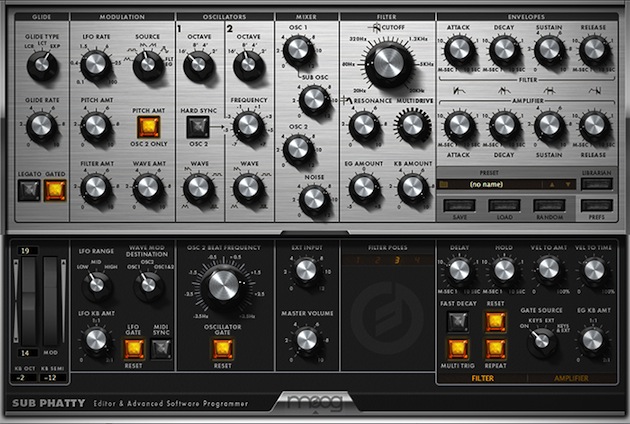Viewport: 630px width, 424px height.
Task: Click the KB OCT value -2
Action: [x=24, y=378]
